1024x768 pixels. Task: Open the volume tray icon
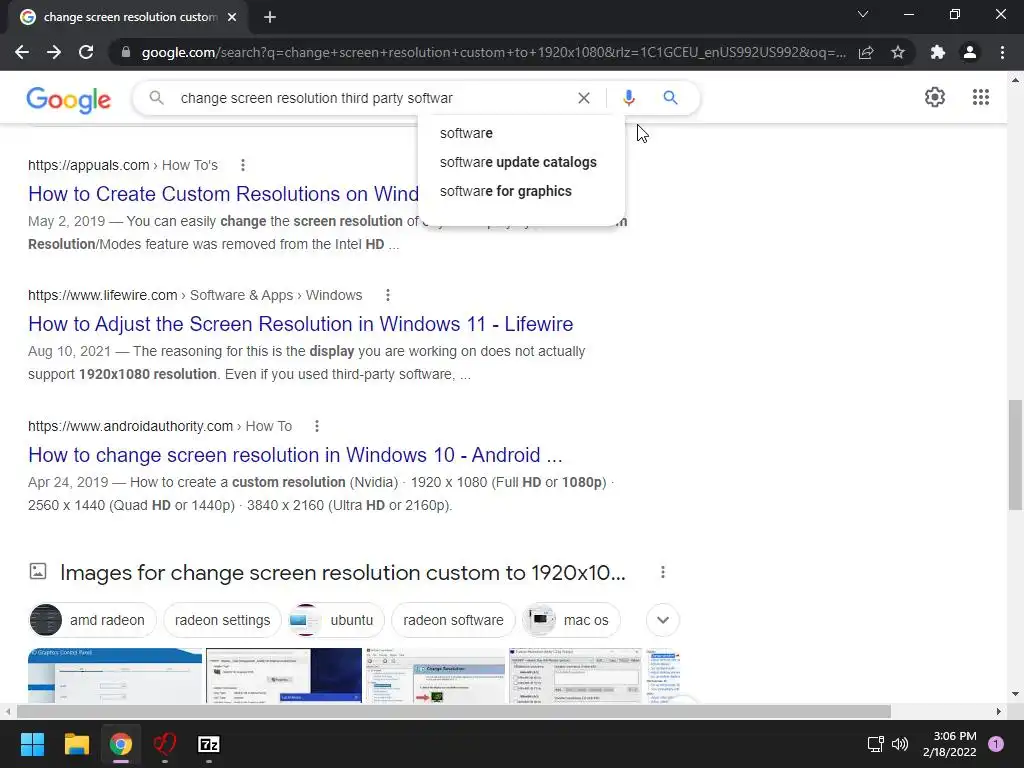point(900,744)
